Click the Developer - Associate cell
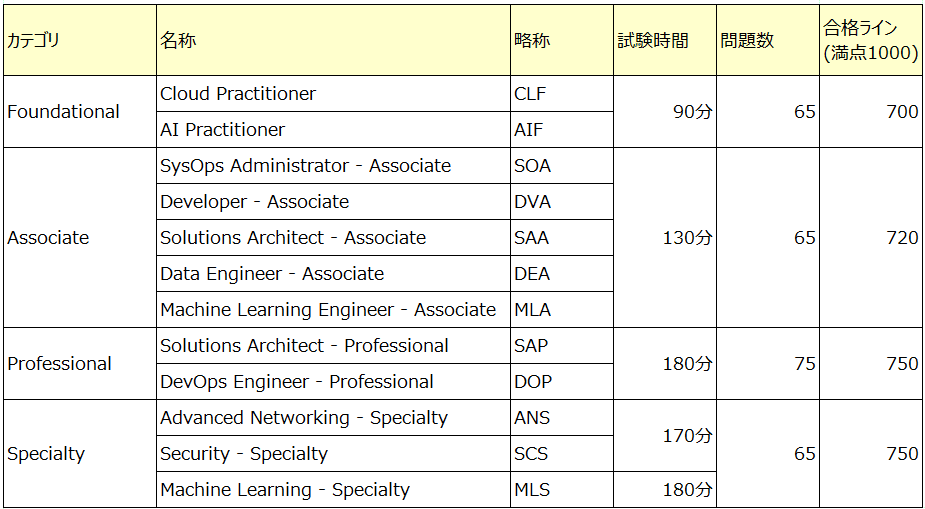This screenshot has height=509, width=925. click(334, 202)
